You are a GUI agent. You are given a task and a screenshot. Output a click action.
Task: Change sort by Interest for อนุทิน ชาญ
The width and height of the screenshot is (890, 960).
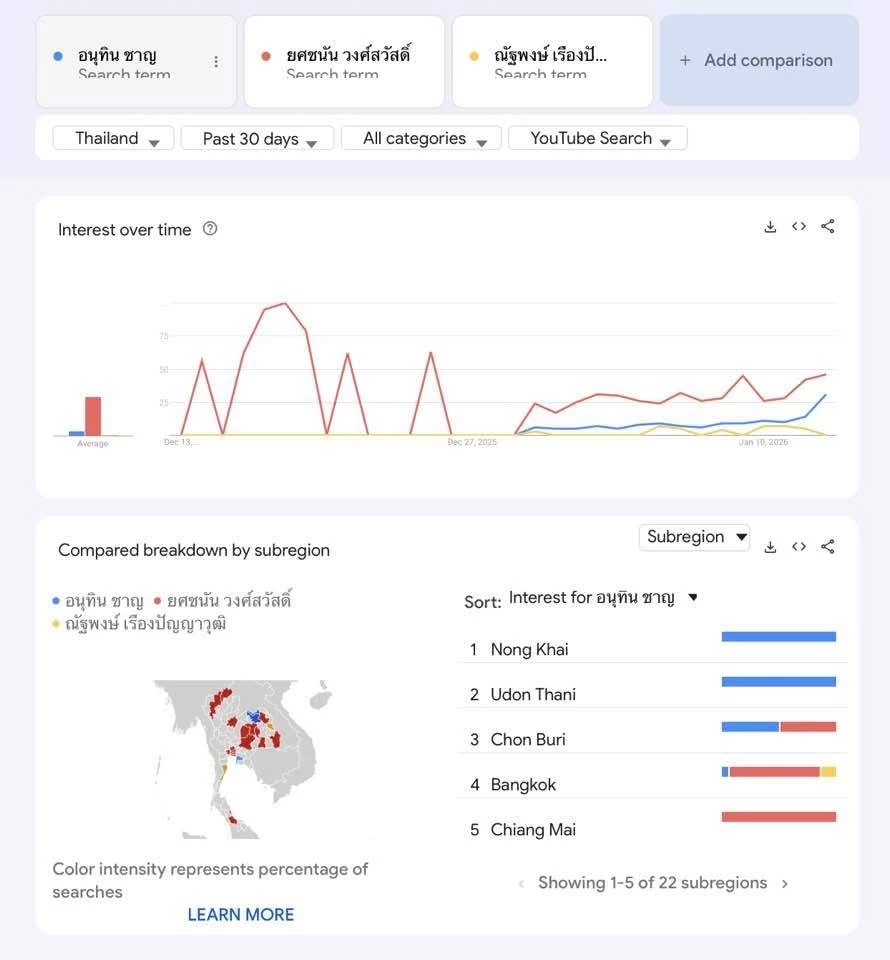(x=602, y=598)
